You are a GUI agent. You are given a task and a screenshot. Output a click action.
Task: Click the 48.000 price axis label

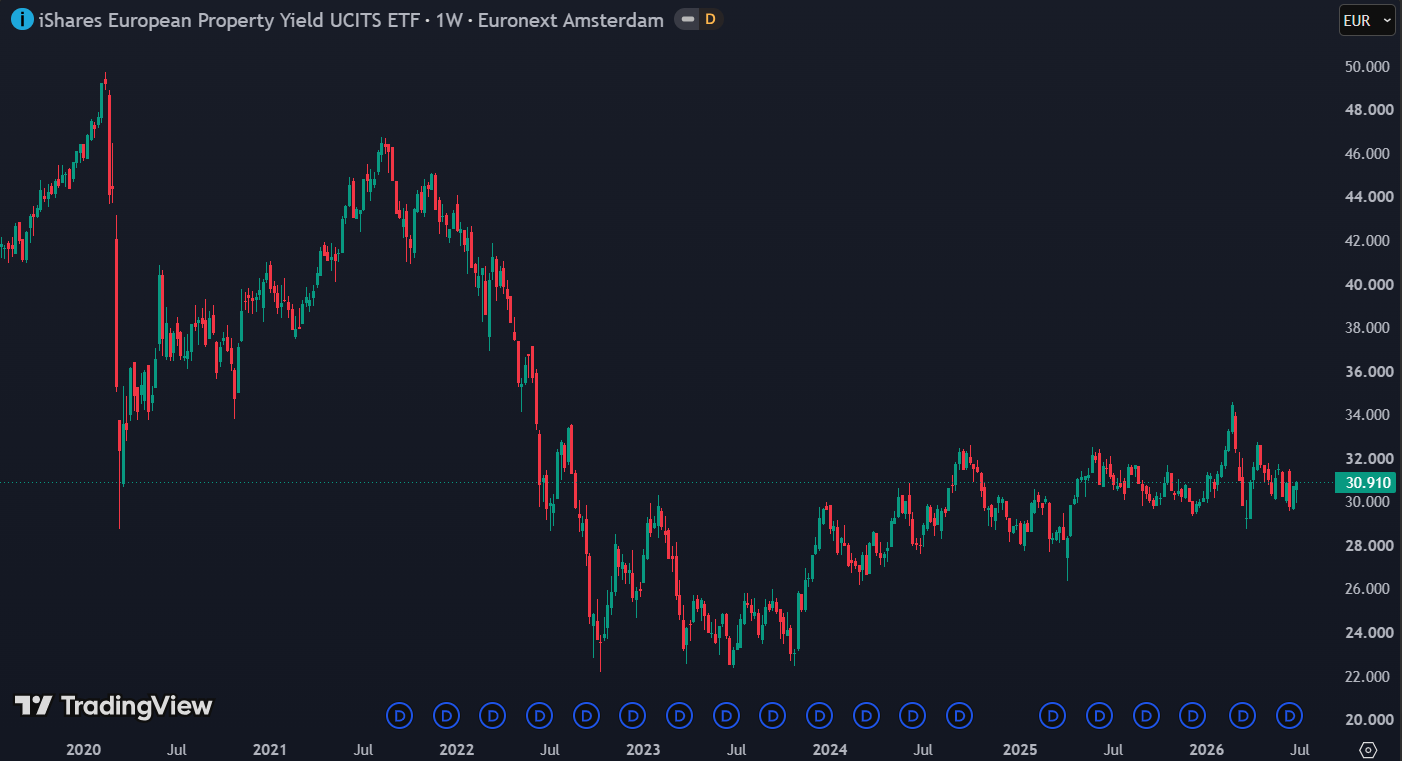point(1367,110)
